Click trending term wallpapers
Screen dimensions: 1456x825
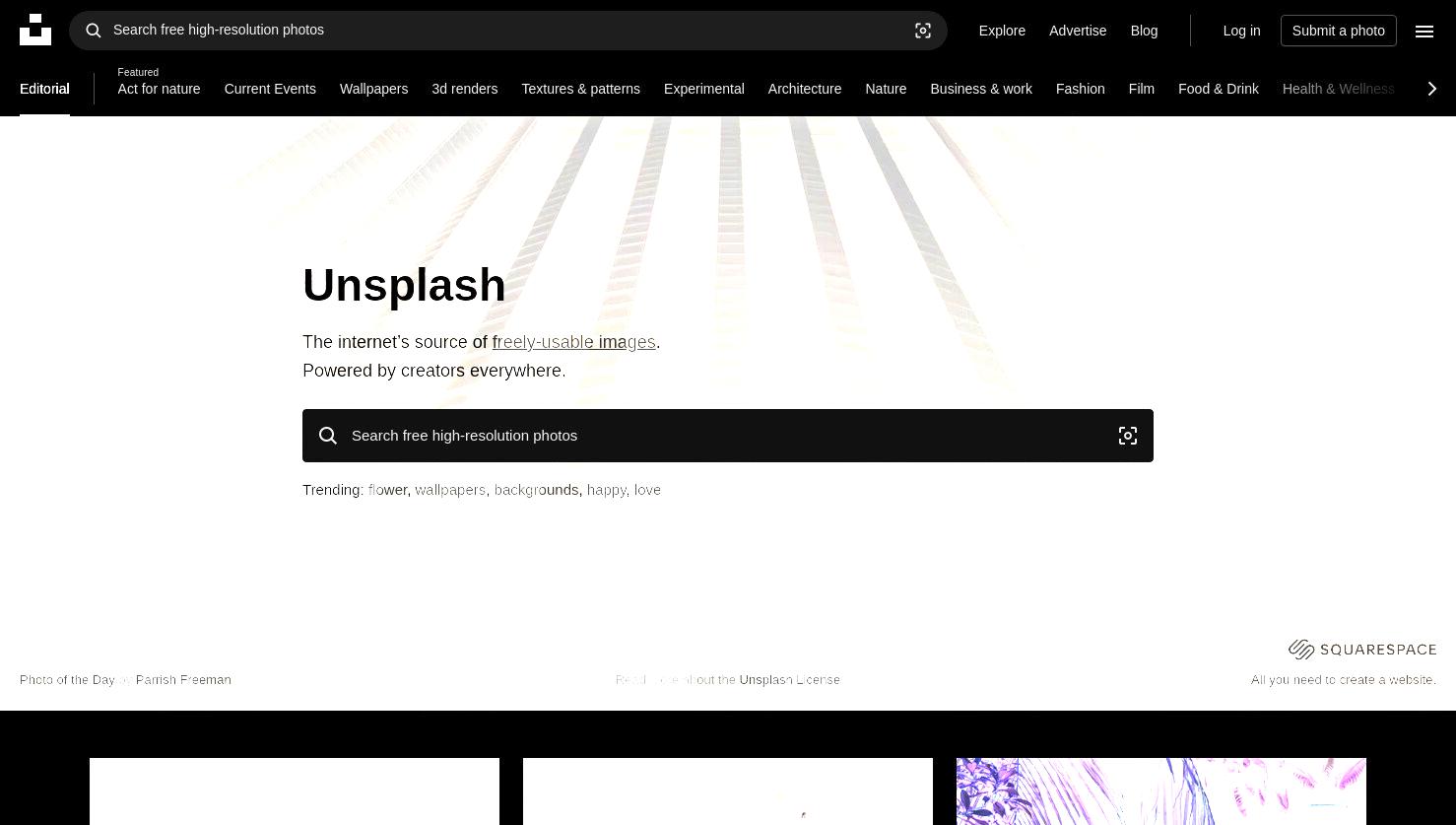click(x=450, y=490)
